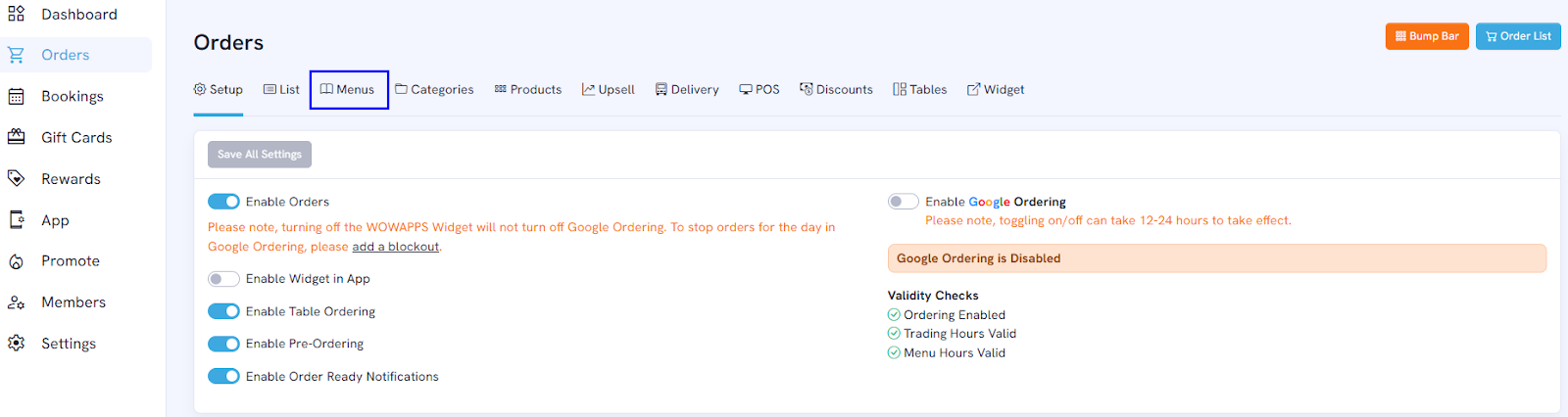Open the Members people icon

pyautogui.click(x=17, y=302)
